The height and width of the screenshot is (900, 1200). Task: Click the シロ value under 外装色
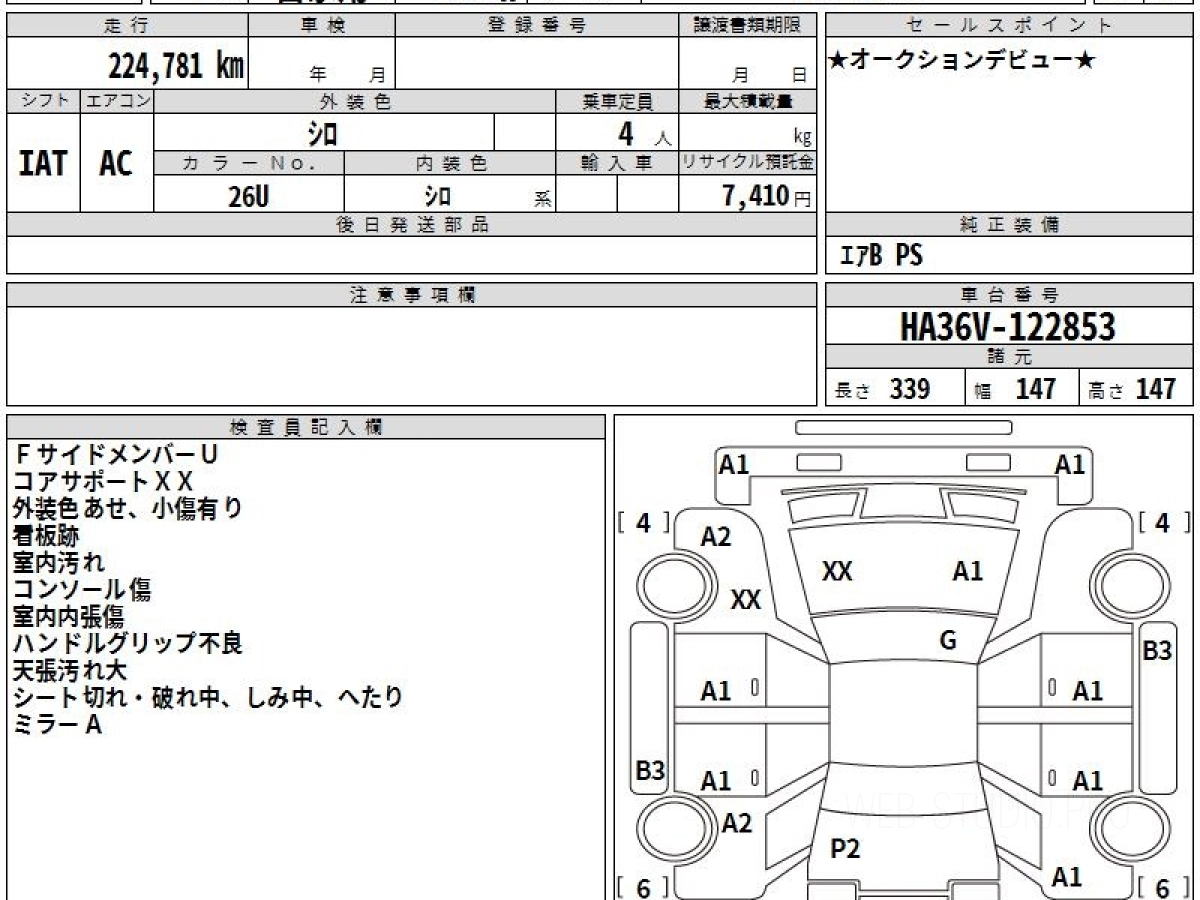(x=322, y=132)
